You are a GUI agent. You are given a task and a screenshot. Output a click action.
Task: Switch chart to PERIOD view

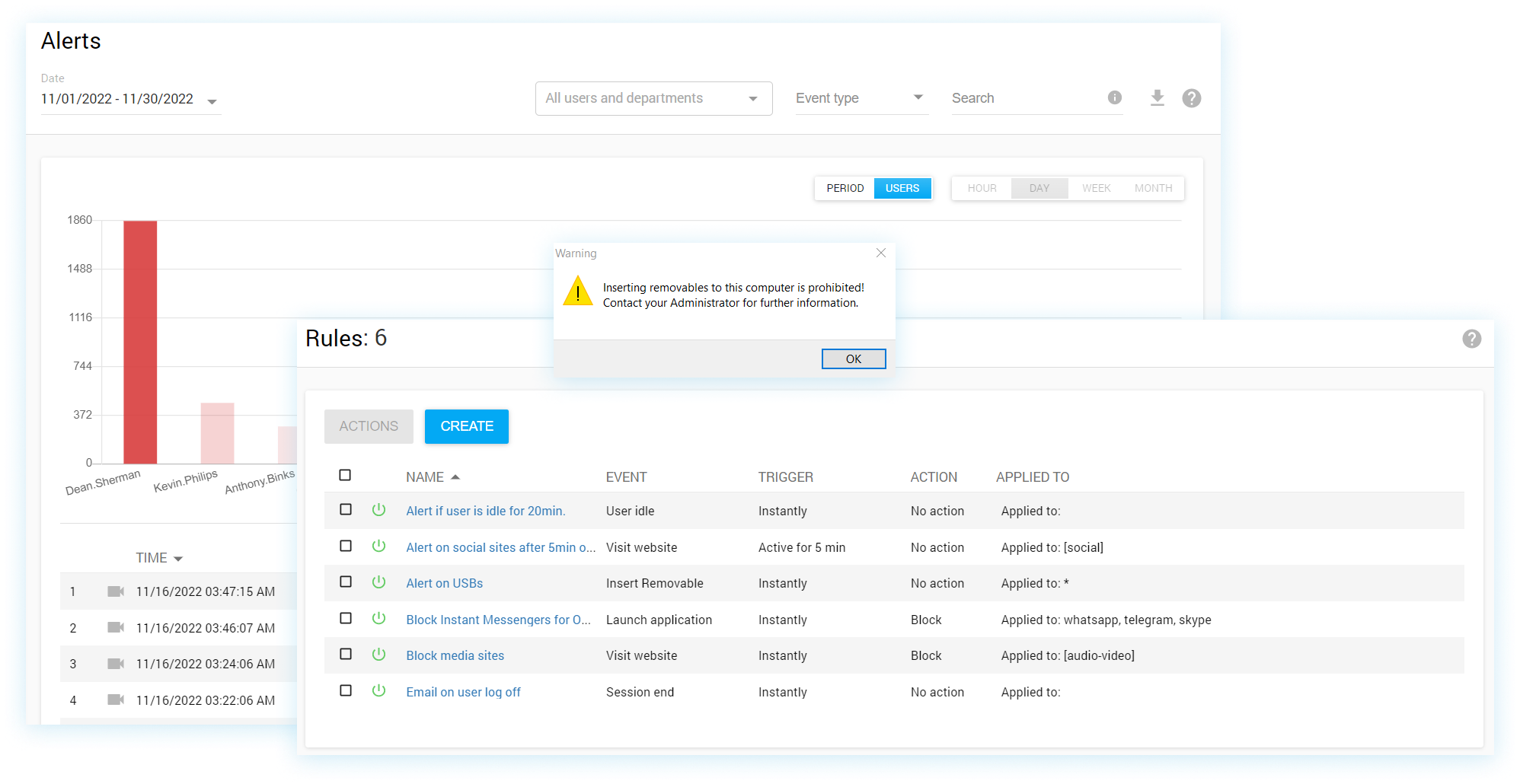click(845, 188)
